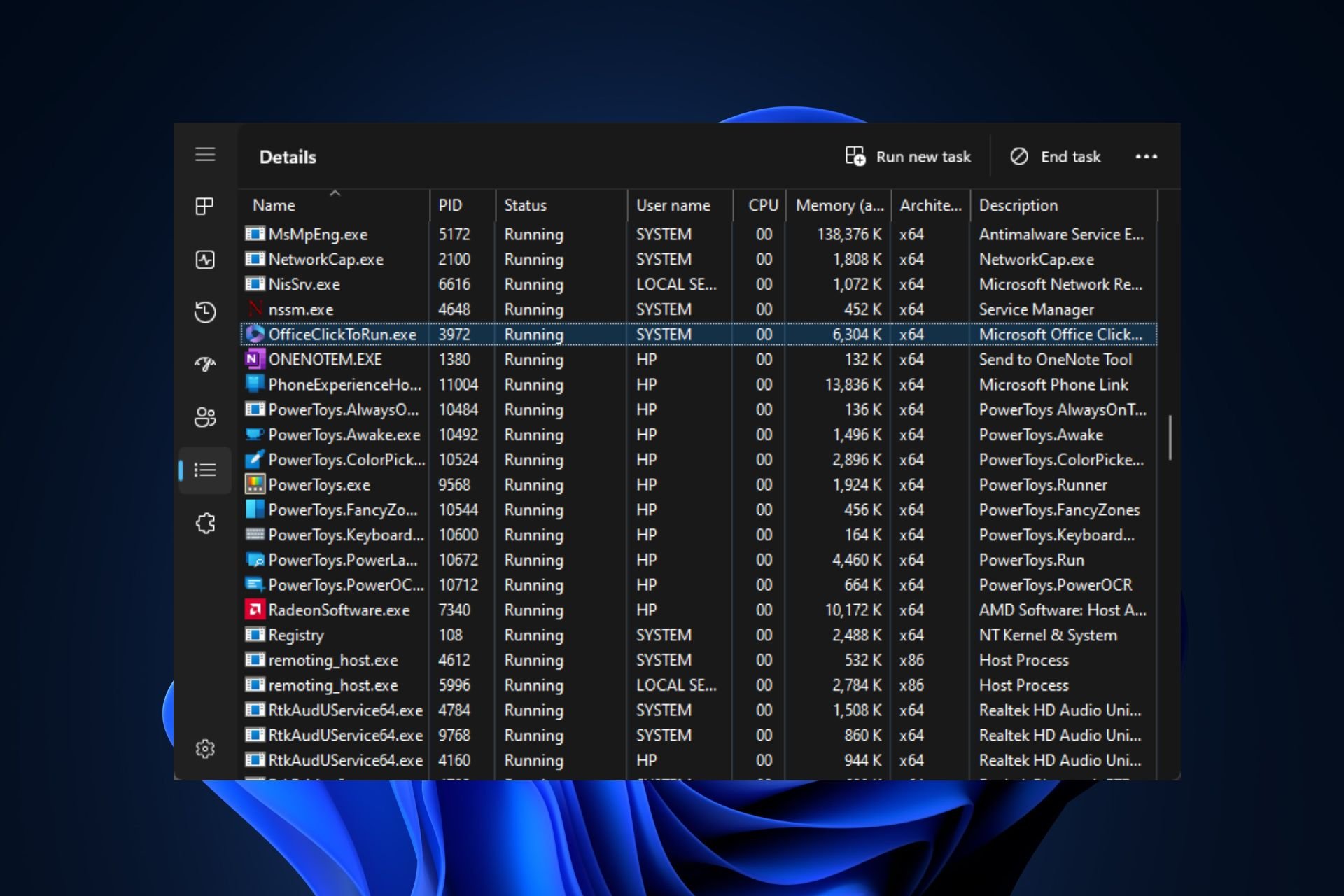Select the NetworkCap.exe process name
The width and height of the screenshot is (1344, 896).
326,260
